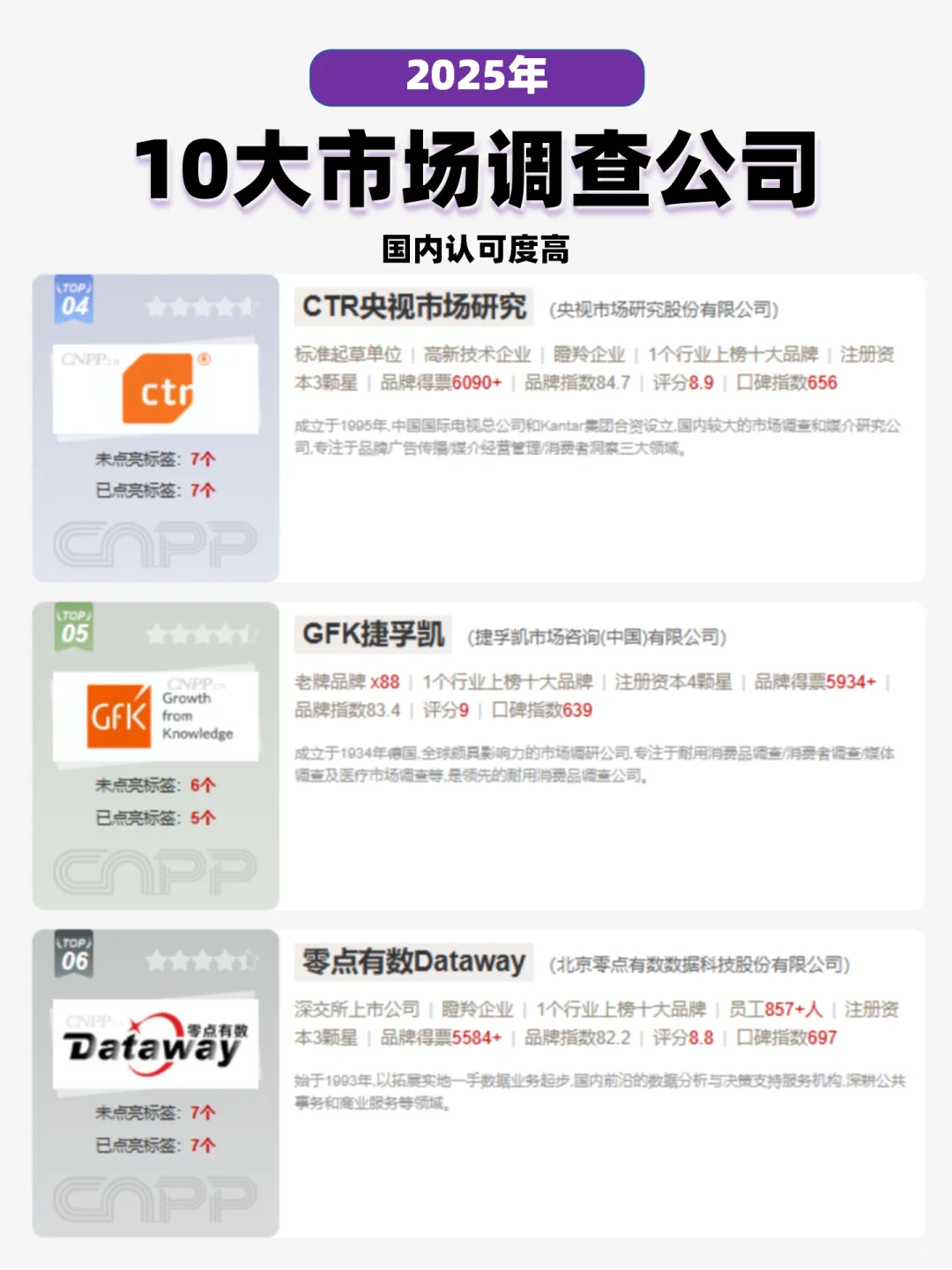The width and height of the screenshot is (952, 1270).
Task: Click 品牌指数83.4 value
Action: 347,710
